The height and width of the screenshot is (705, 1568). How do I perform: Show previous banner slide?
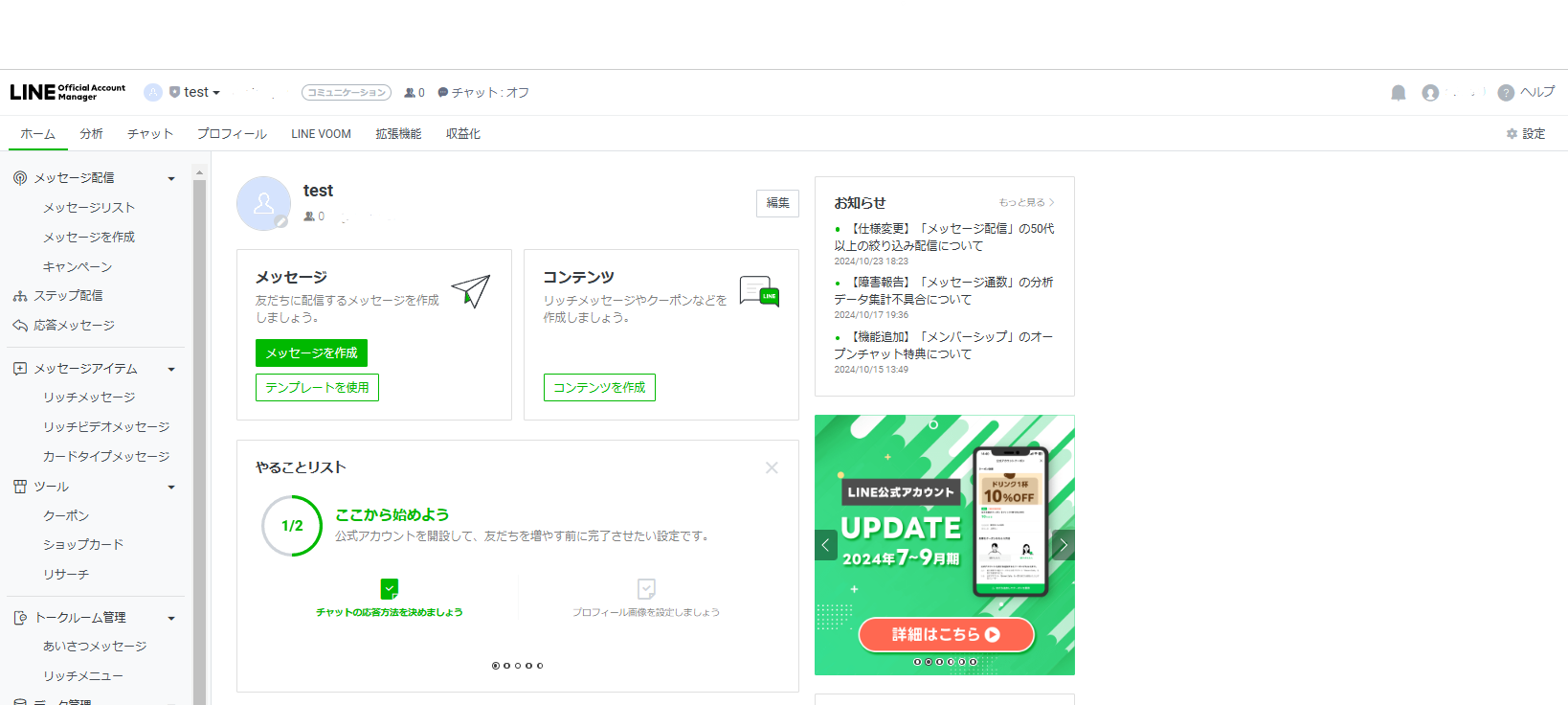[x=825, y=545]
